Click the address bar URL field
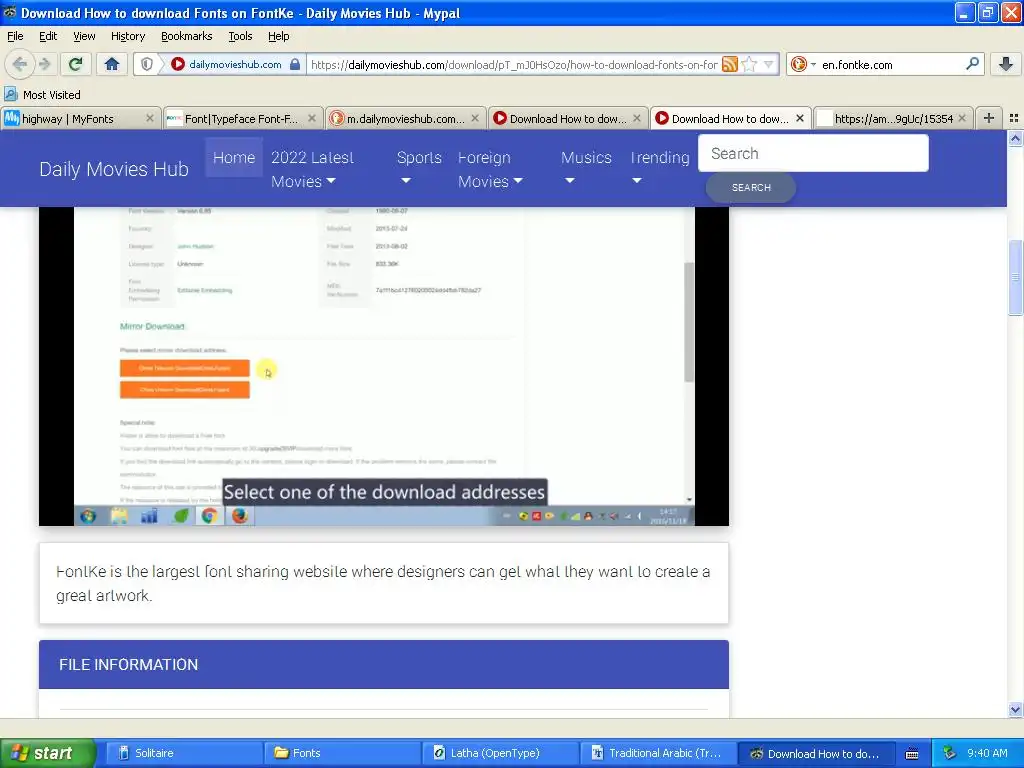1024x768 pixels. click(x=514, y=64)
